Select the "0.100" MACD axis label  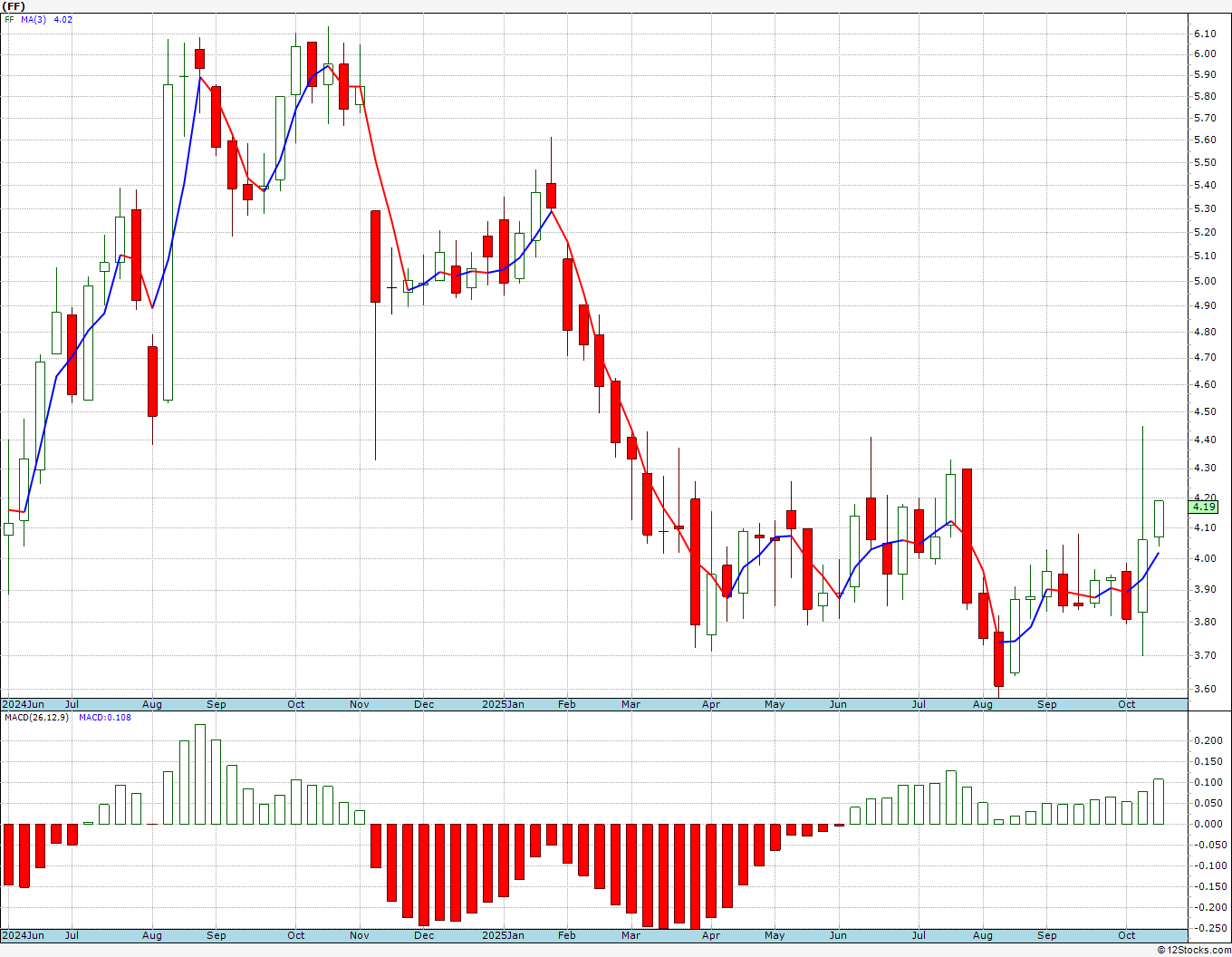coord(1207,782)
